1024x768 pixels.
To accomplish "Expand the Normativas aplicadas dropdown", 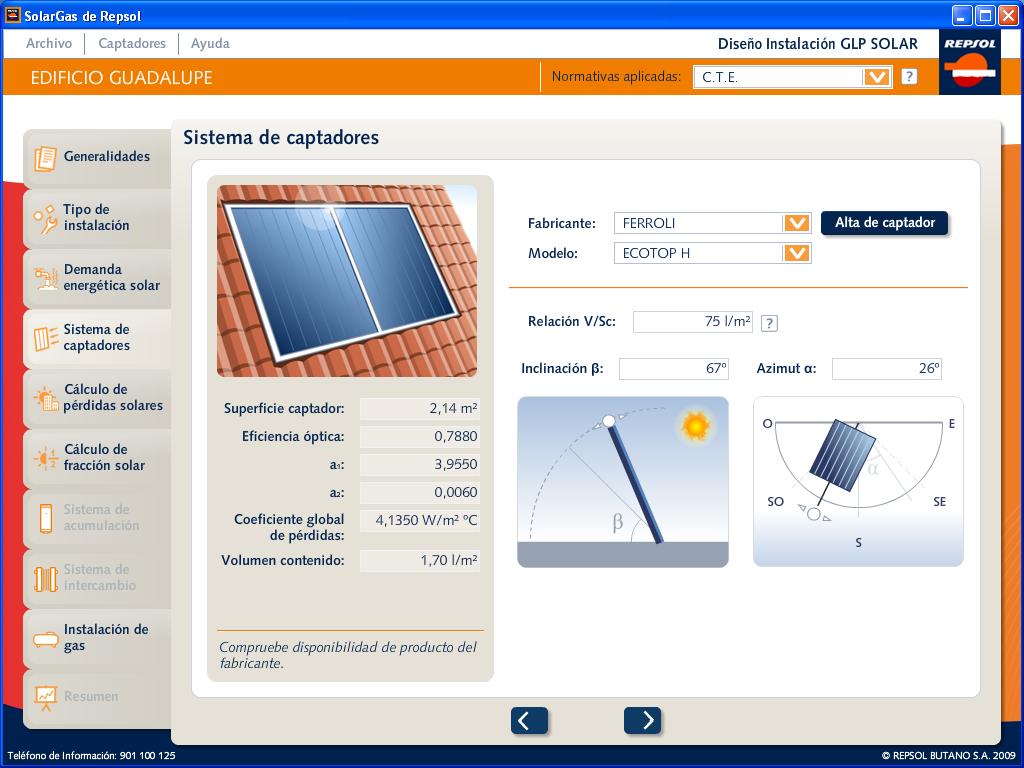I will 876,77.
